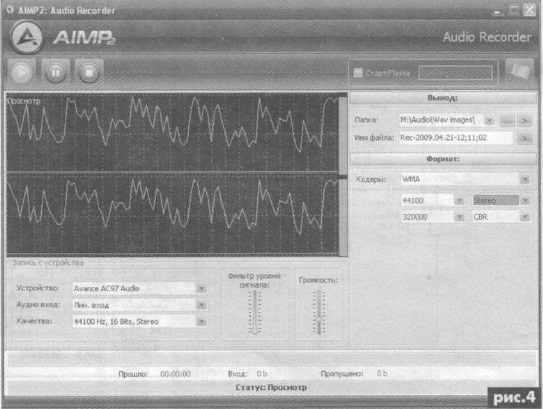
Task: Start recording with the record button
Action: click(22, 73)
